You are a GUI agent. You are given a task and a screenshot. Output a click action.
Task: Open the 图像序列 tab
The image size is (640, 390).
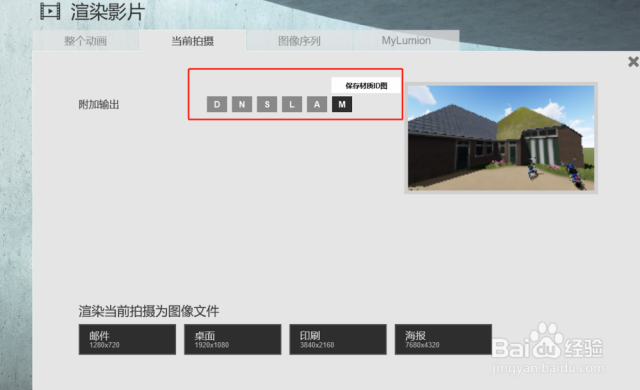click(299, 41)
